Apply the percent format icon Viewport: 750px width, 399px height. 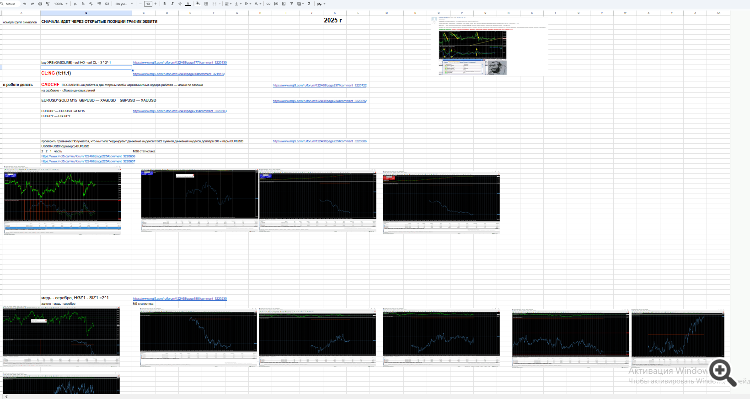point(83,3)
